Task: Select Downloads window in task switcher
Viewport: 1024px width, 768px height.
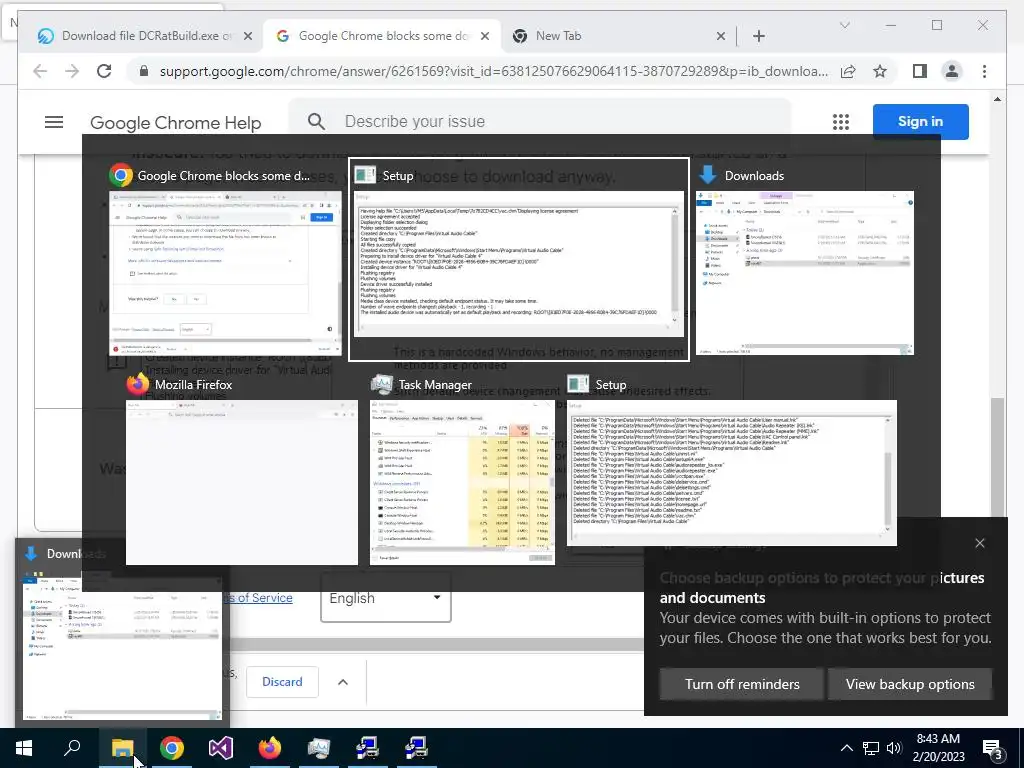Action: point(805,273)
